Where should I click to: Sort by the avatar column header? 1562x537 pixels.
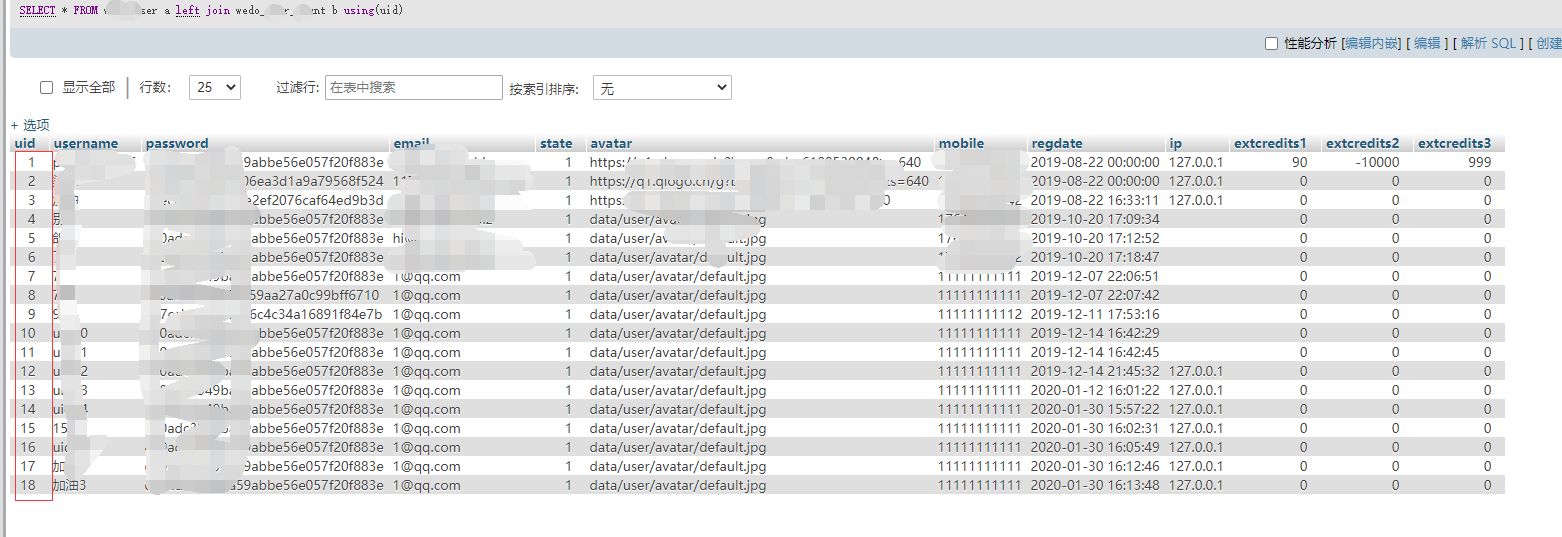click(x=611, y=143)
